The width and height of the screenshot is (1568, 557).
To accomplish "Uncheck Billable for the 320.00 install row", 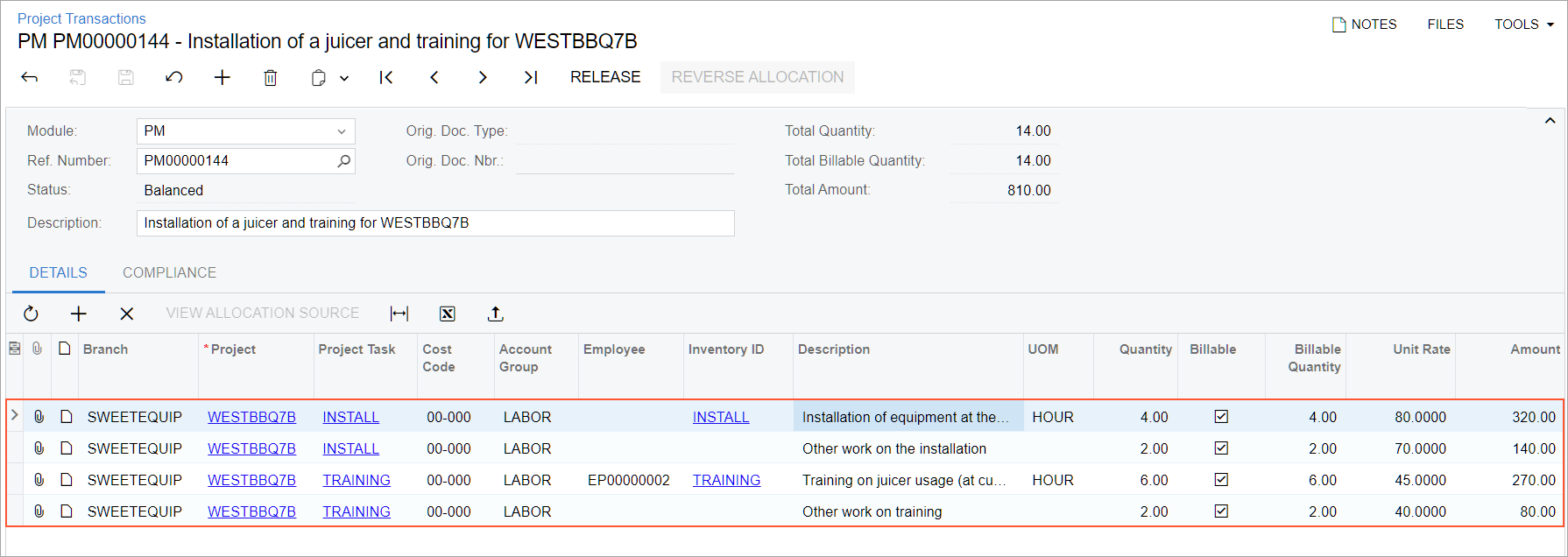I will tap(1221, 417).
